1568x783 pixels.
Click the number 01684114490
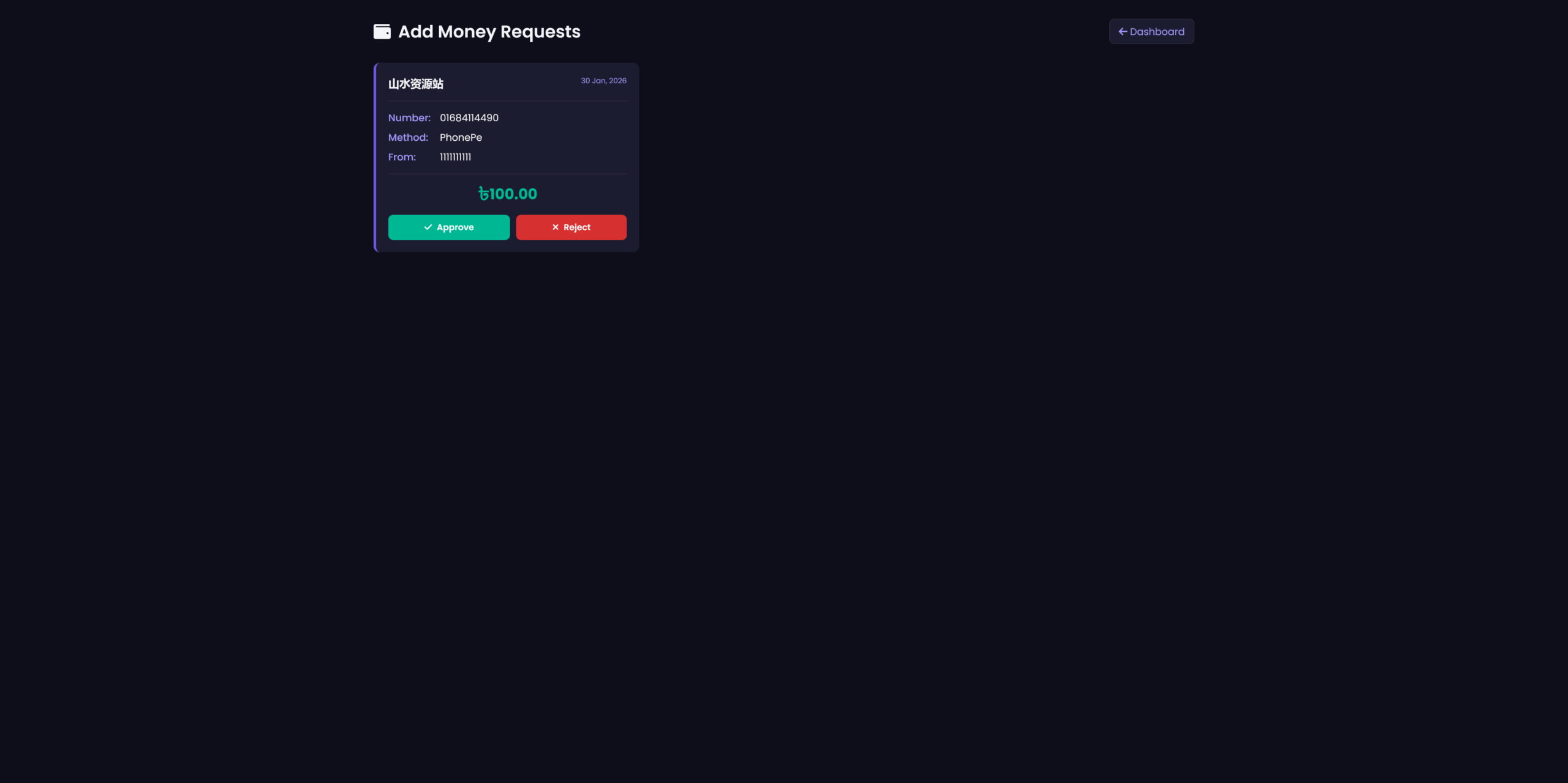coord(469,118)
